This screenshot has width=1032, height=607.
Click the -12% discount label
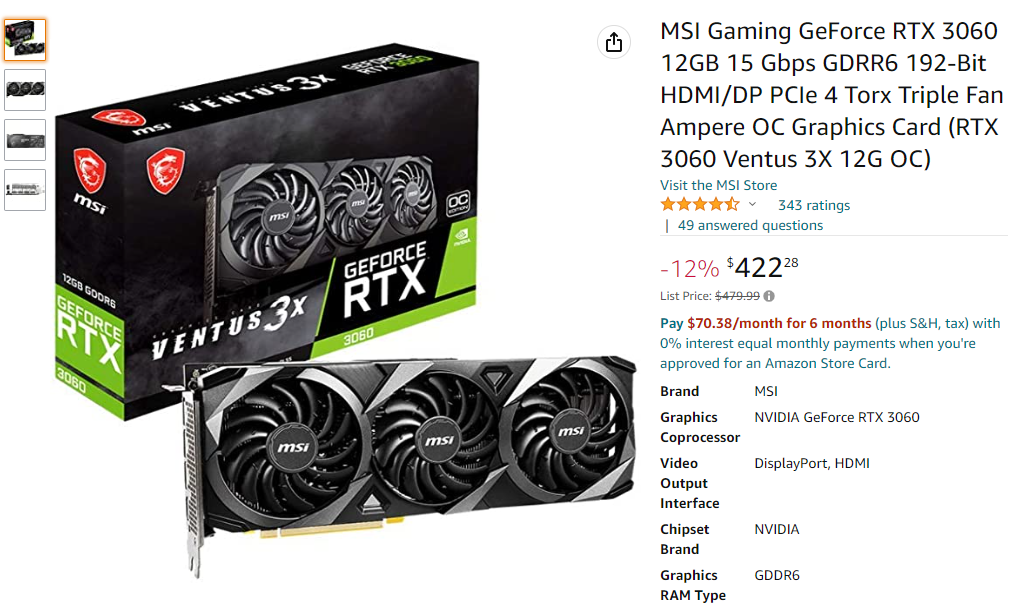[x=689, y=269]
